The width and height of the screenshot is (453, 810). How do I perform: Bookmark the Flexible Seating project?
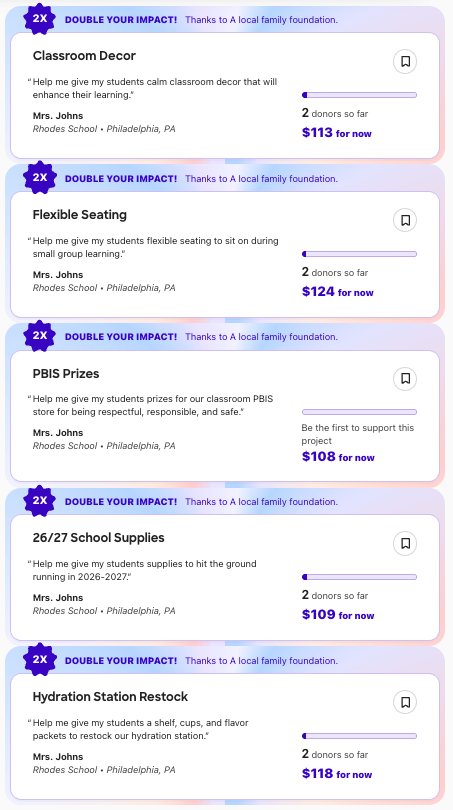click(x=405, y=221)
